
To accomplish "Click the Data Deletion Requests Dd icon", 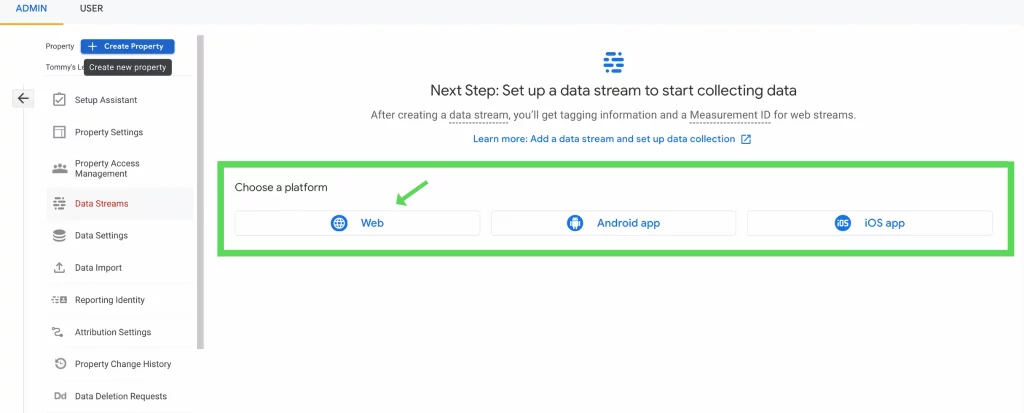I will [59, 396].
